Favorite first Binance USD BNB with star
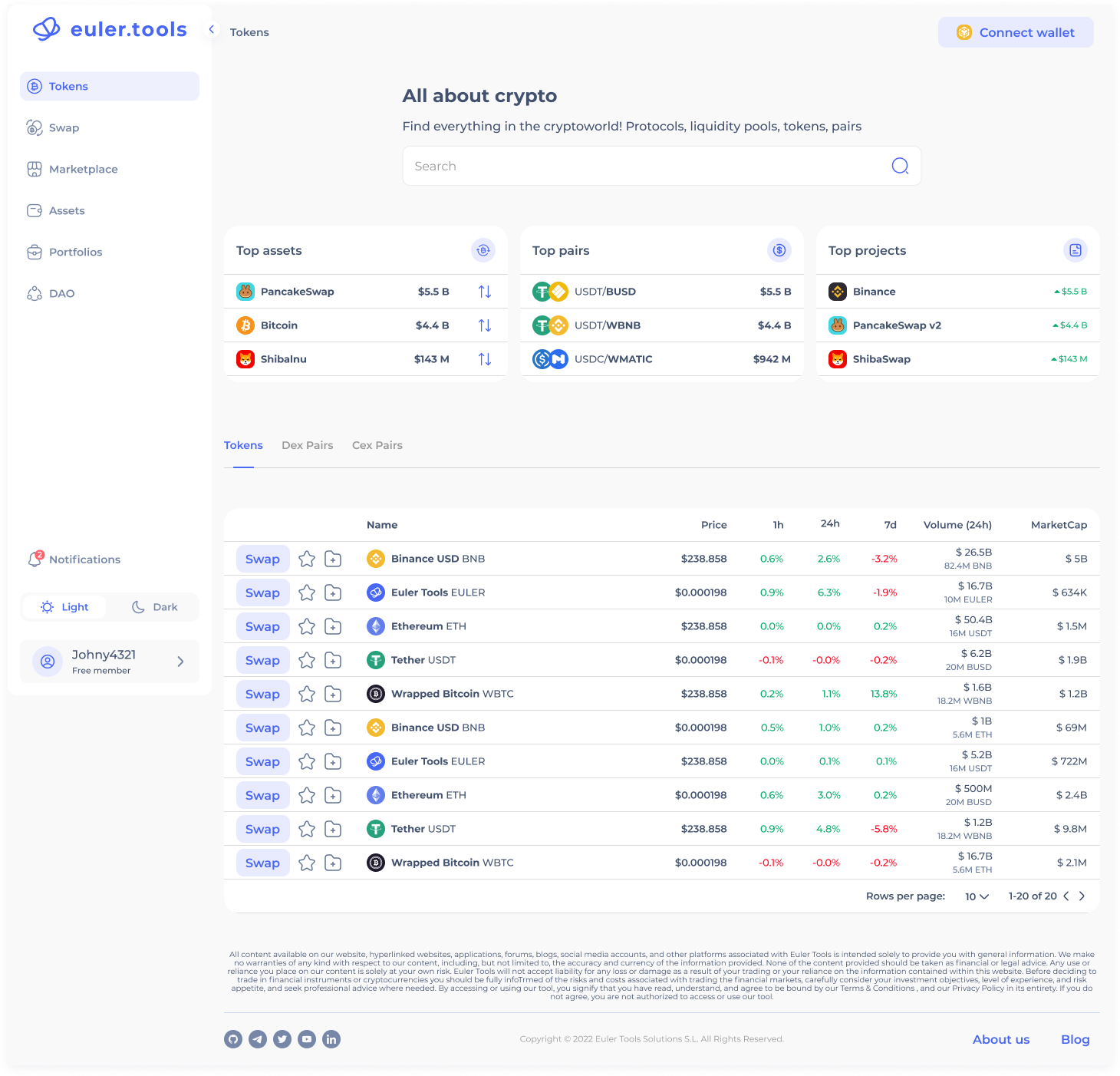 pyautogui.click(x=307, y=559)
